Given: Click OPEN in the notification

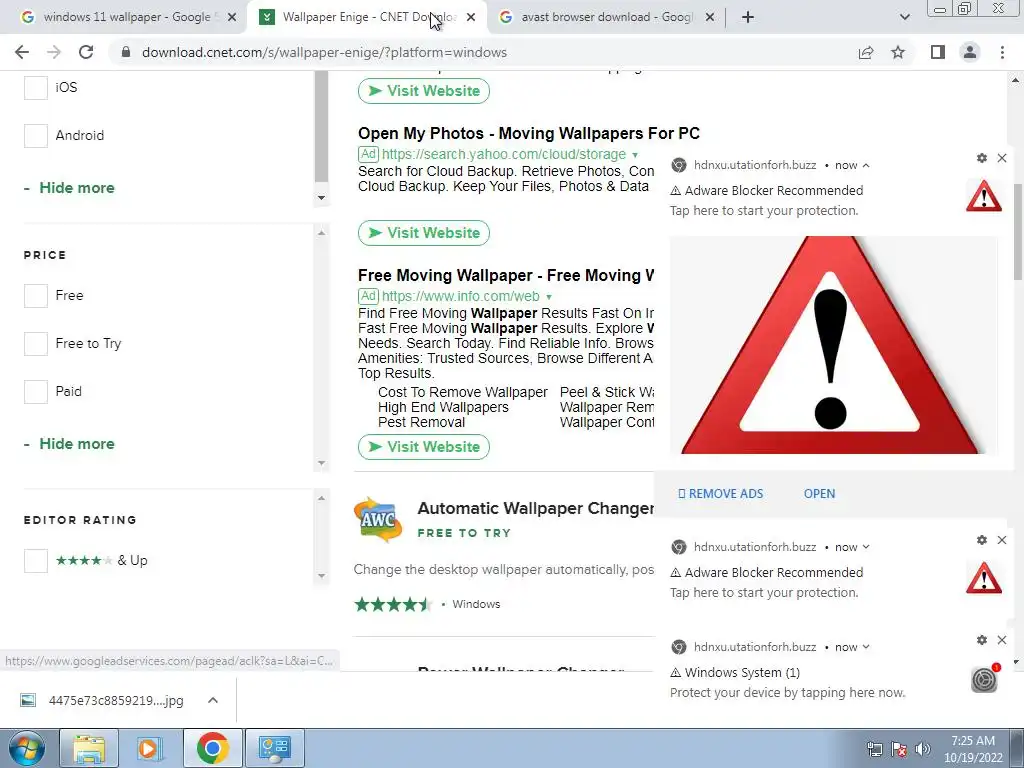Looking at the screenshot, I should click(819, 494).
